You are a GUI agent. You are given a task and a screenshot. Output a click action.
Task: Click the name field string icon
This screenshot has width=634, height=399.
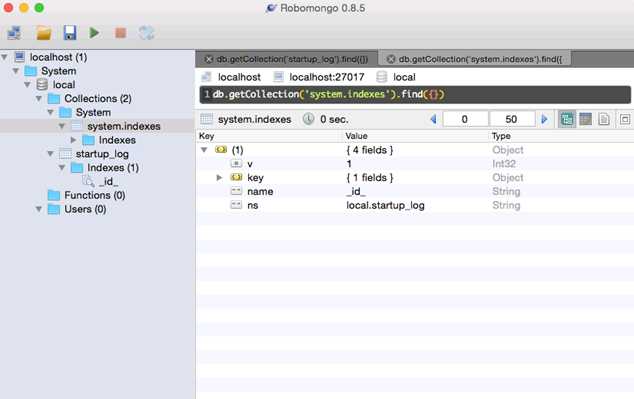click(x=236, y=191)
